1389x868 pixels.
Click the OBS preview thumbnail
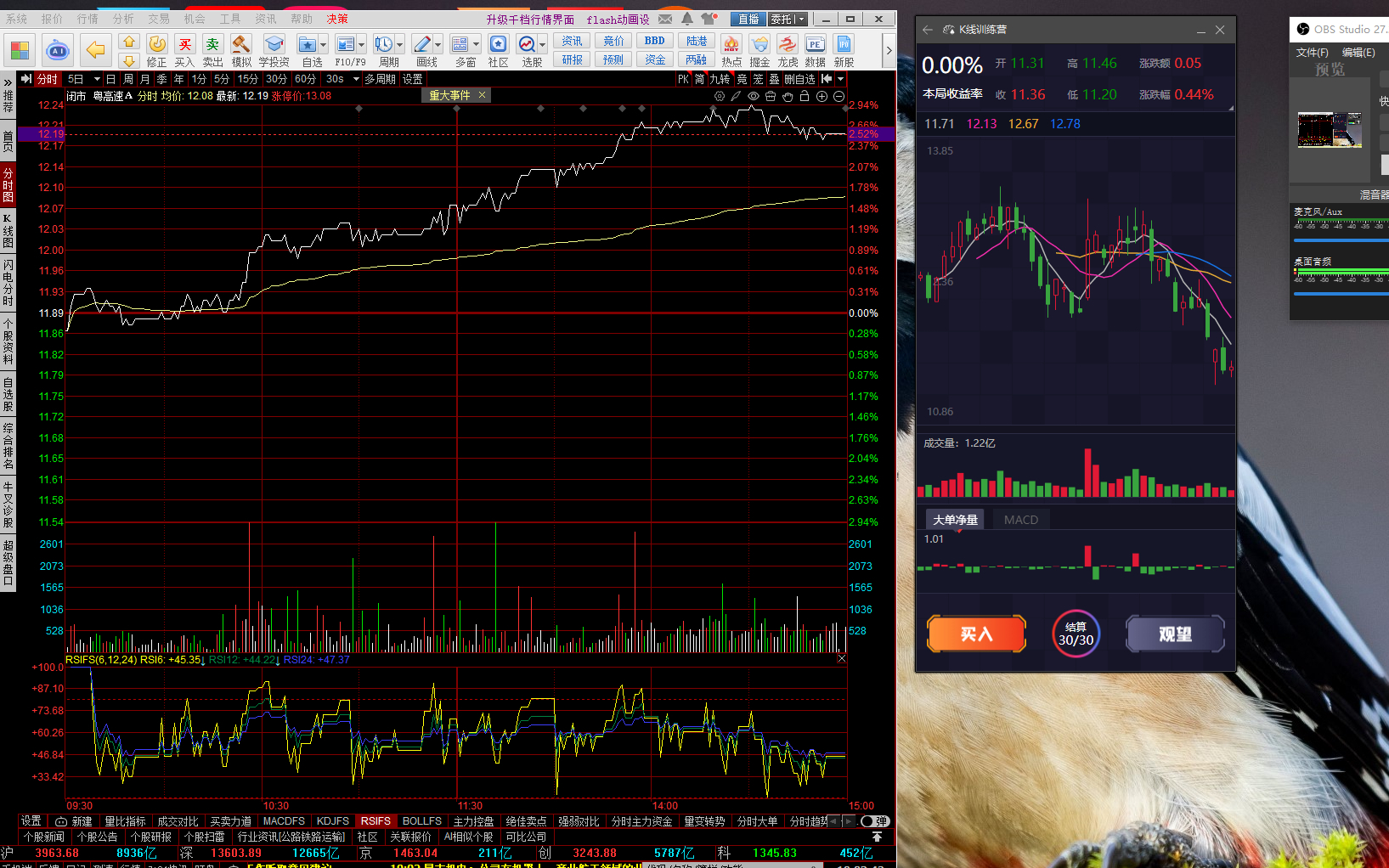(x=1330, y=130)
